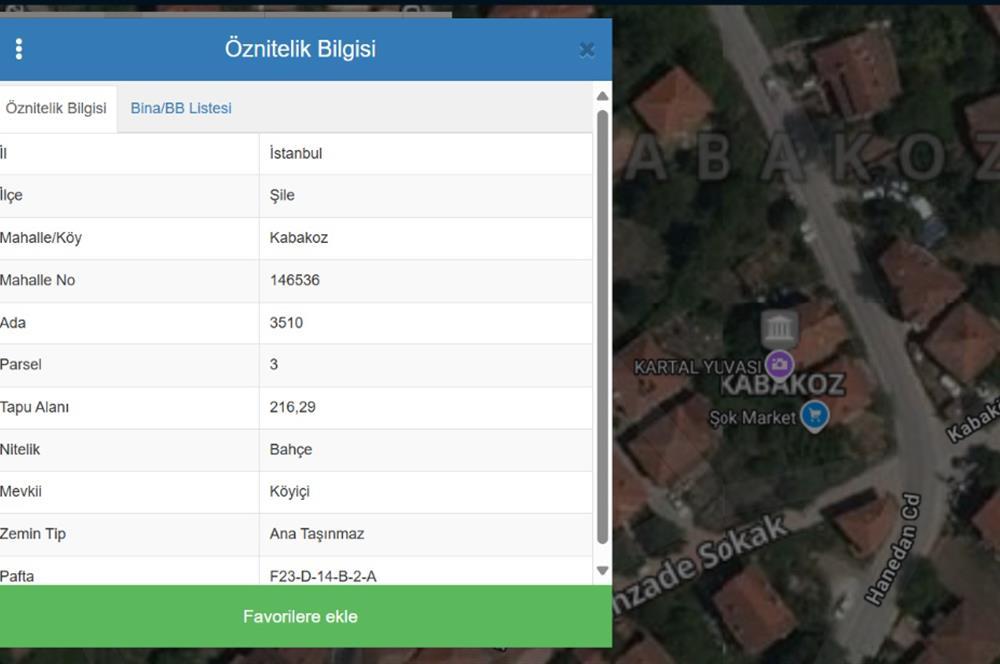Select the Öznitelik Bilgisi tab
This screenshot has height=664, width=1000.
point(57,108)
